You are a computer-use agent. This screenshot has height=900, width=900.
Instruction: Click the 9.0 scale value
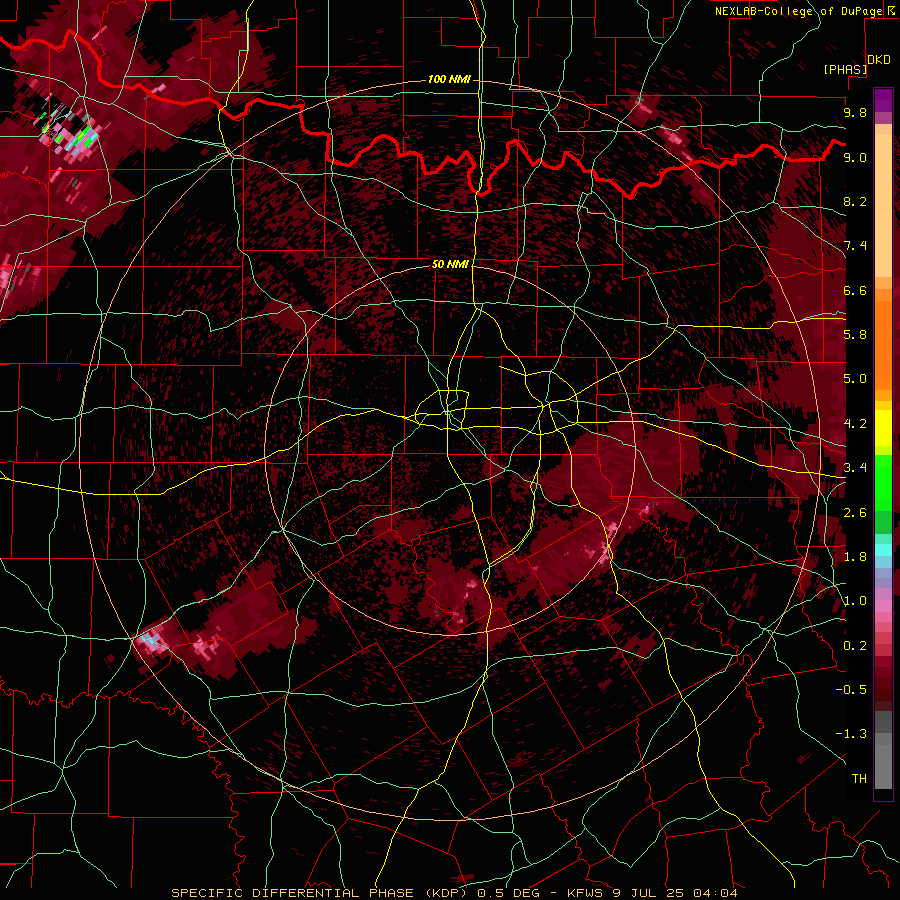click(x=855, y=157)
